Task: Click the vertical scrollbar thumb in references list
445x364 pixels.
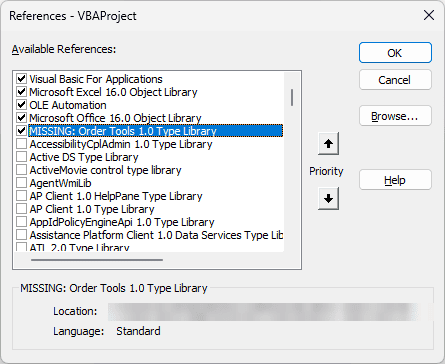Action: coord(292,97)
